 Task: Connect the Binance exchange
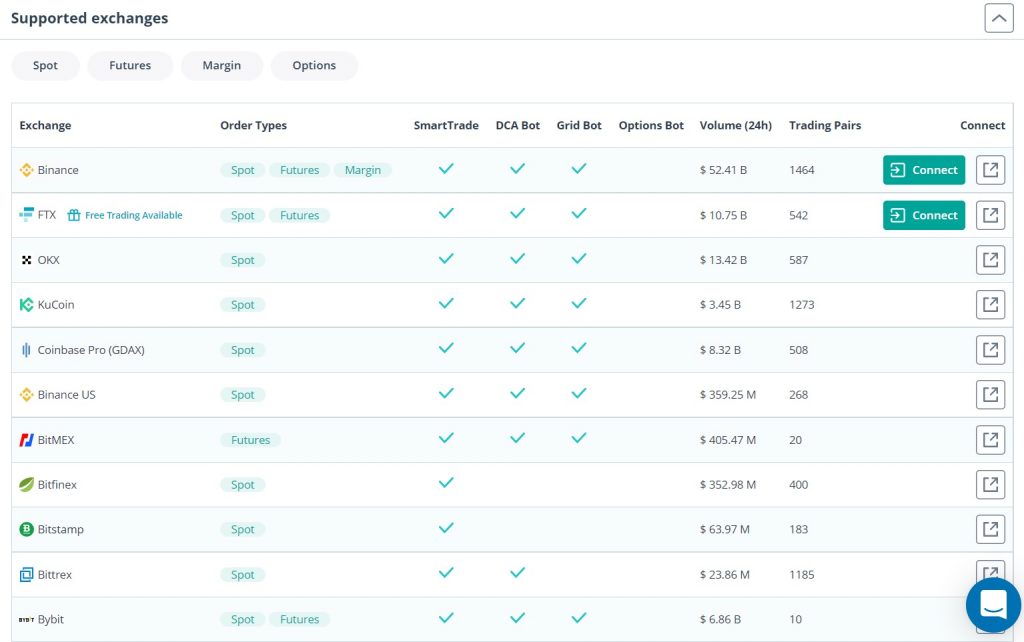(923, 170)
